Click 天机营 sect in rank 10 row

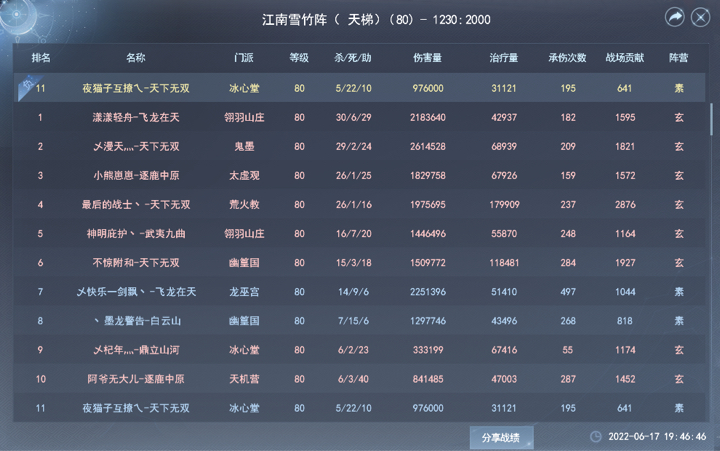(x=244, y=379)
